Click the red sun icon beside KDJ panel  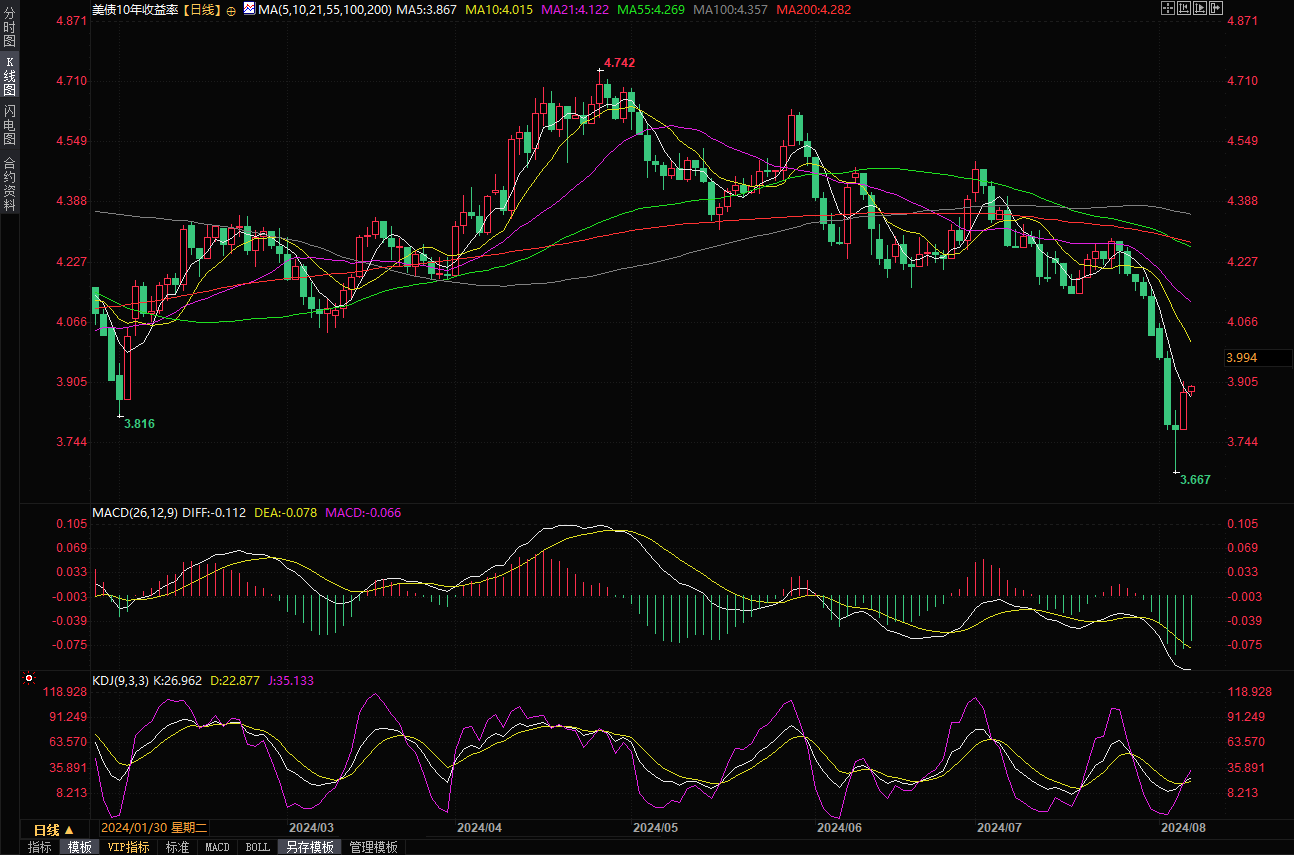(x=29, y=679)
